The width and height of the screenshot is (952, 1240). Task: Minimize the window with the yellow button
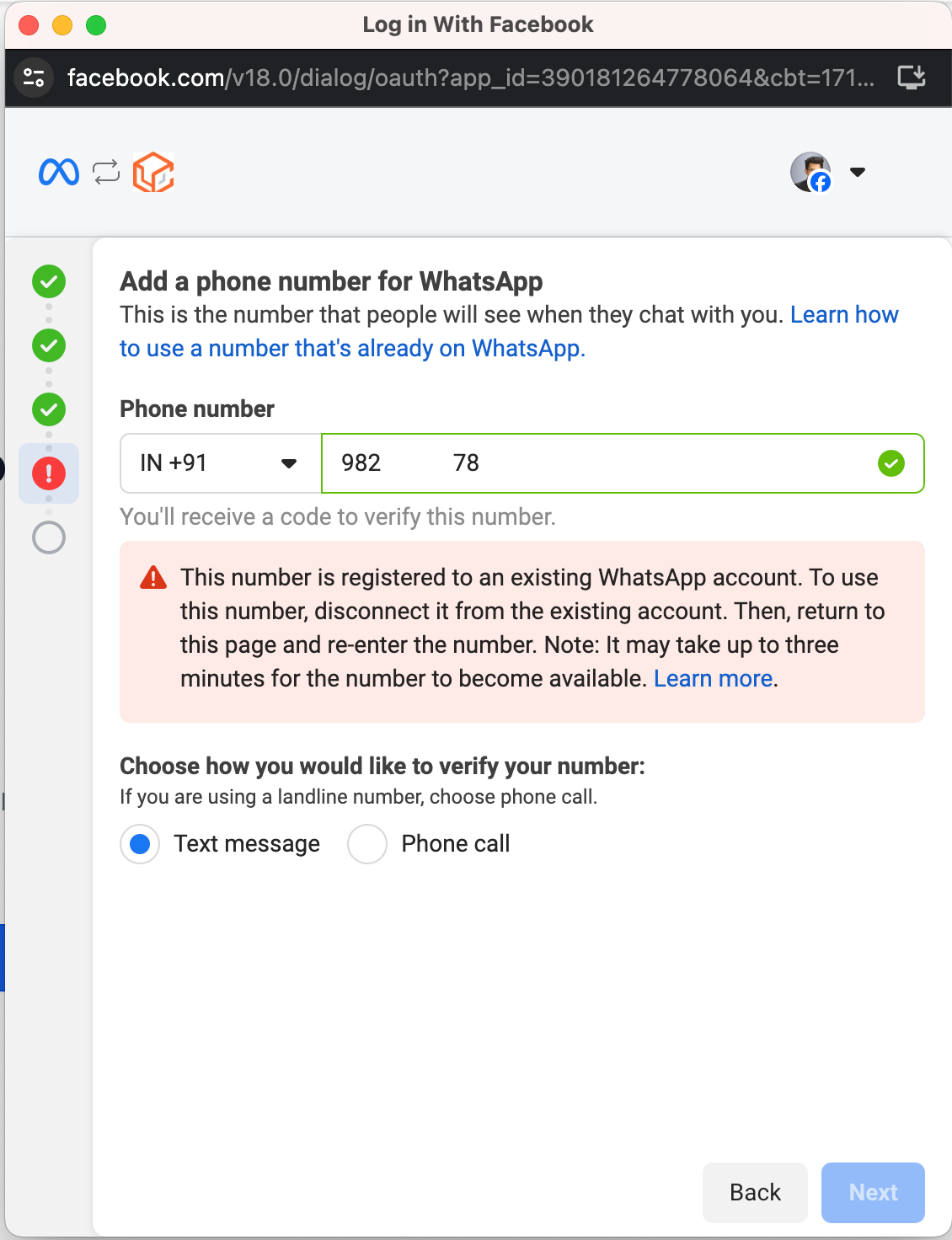[x=62, y=25]
